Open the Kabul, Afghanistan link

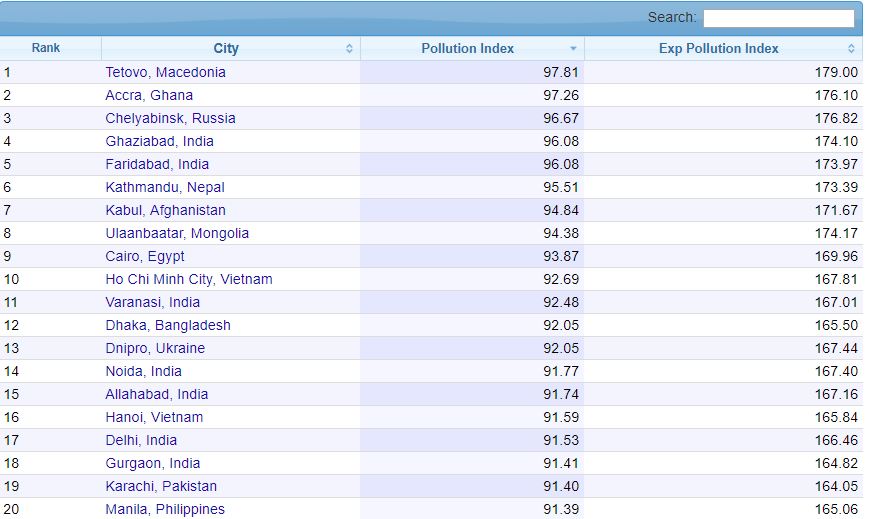point(165,210)
